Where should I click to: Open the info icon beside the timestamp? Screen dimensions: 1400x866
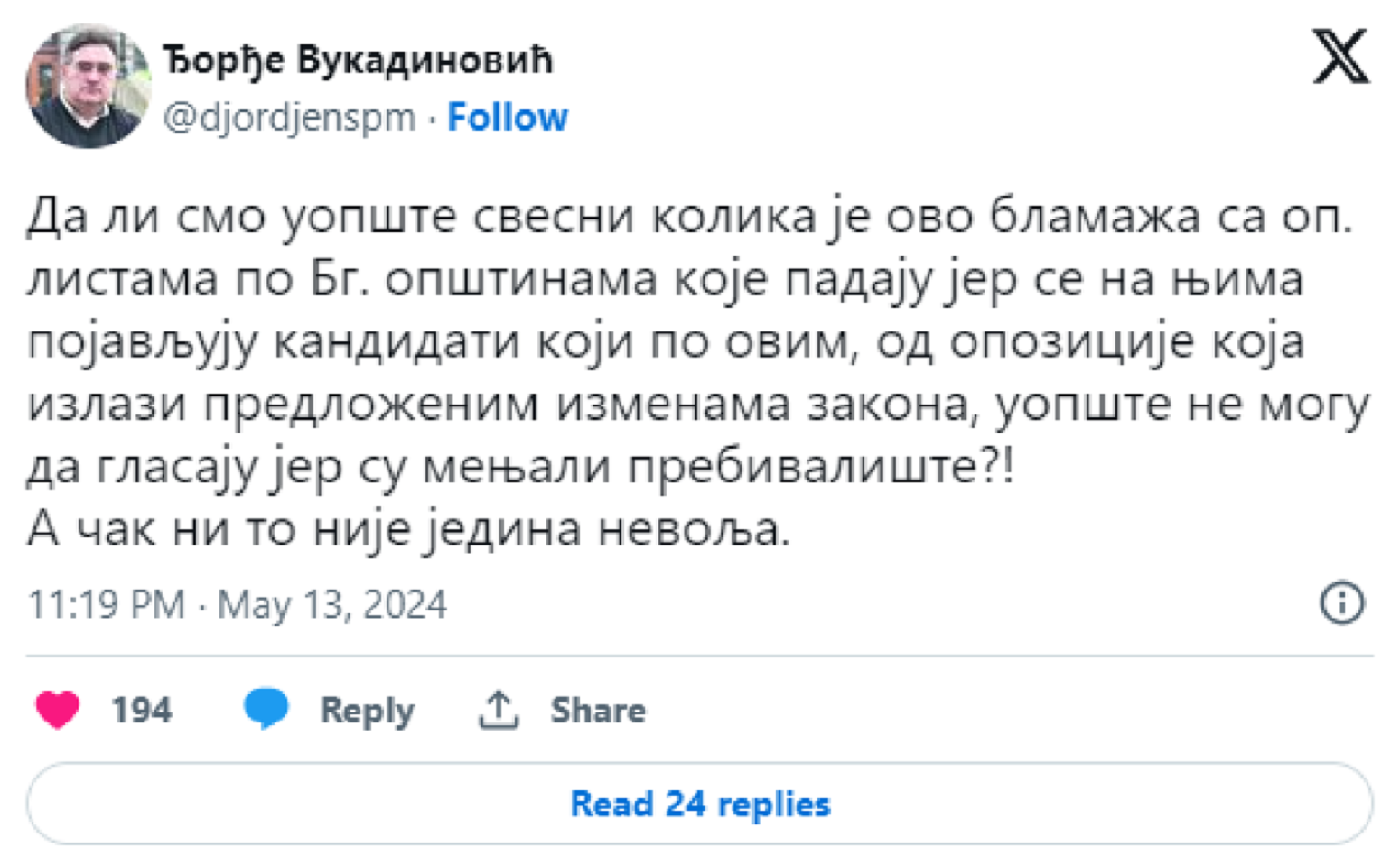tap(1341, 602)
